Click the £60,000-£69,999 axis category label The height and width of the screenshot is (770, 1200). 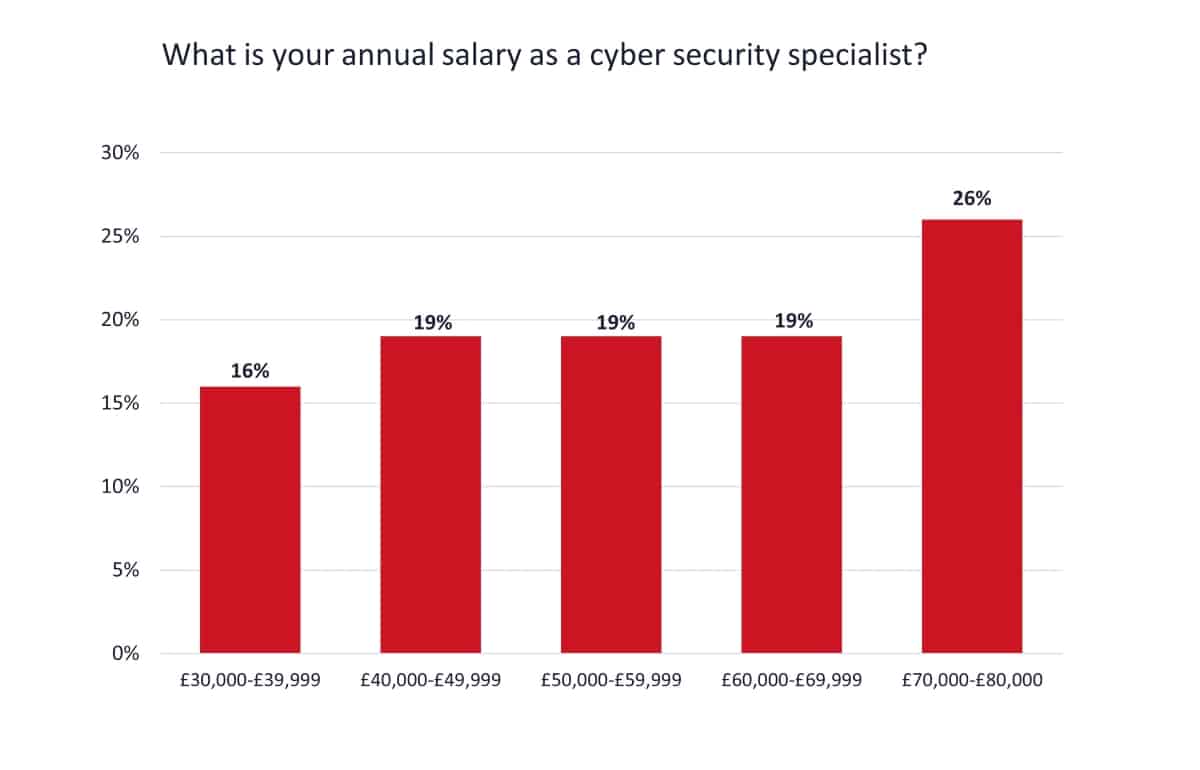[791, 680]
